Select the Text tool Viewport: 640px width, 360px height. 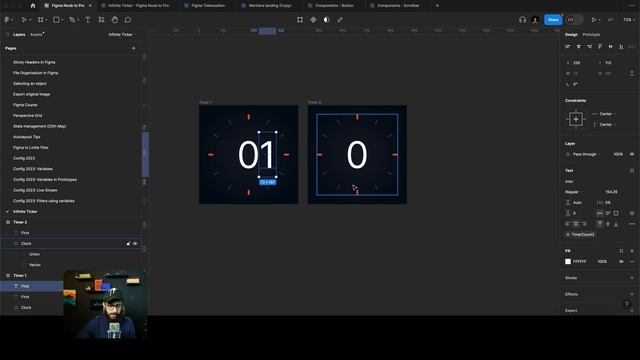coord(88,20)
